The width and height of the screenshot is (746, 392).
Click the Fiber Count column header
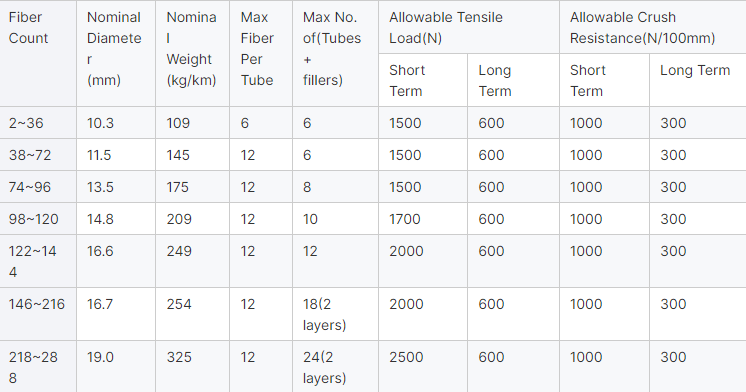pos(38,53)
